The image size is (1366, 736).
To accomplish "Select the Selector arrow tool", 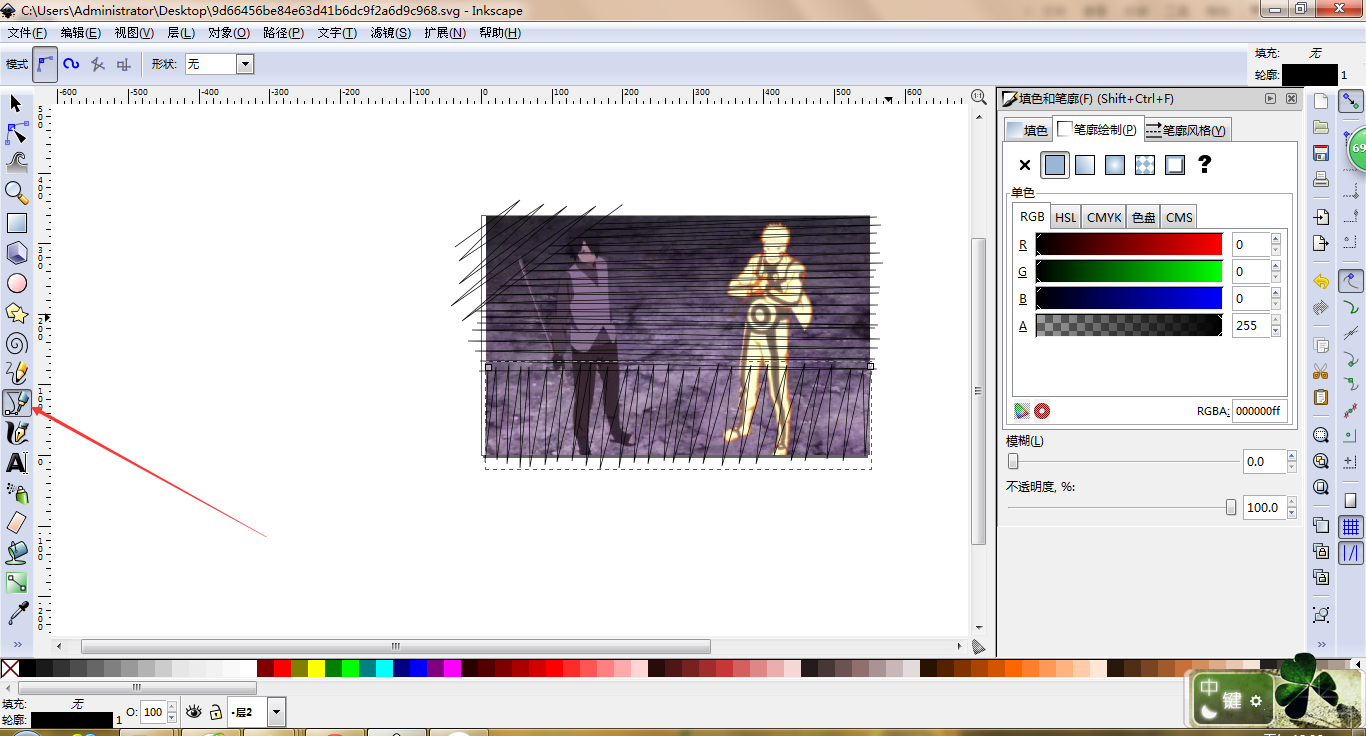I will (16, 103).
